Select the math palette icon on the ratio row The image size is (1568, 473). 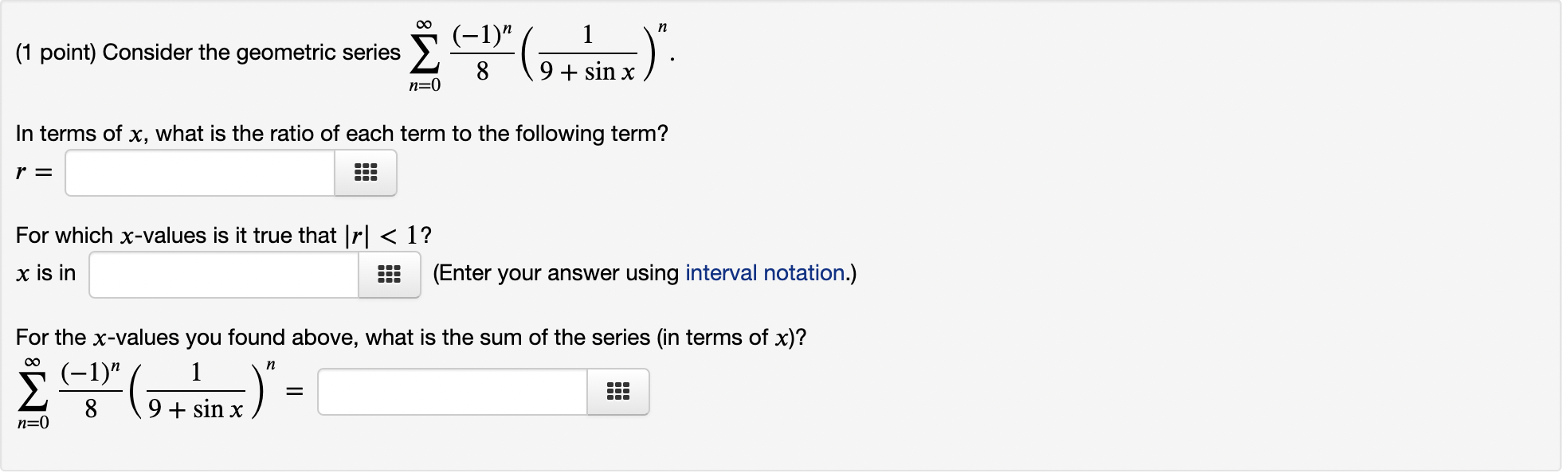[365, 173]
